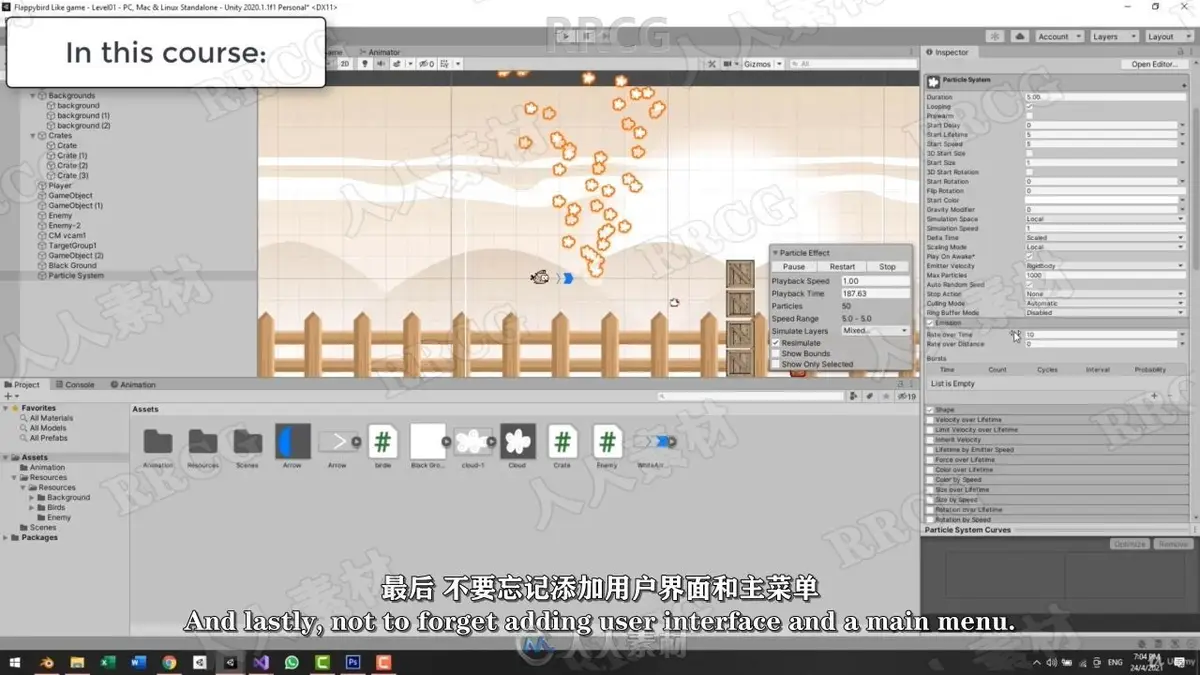This screenshot has height=675, width=1200.
Task: Enable the 3D Start Rotation checkbox
Action: pos(1030,172)
